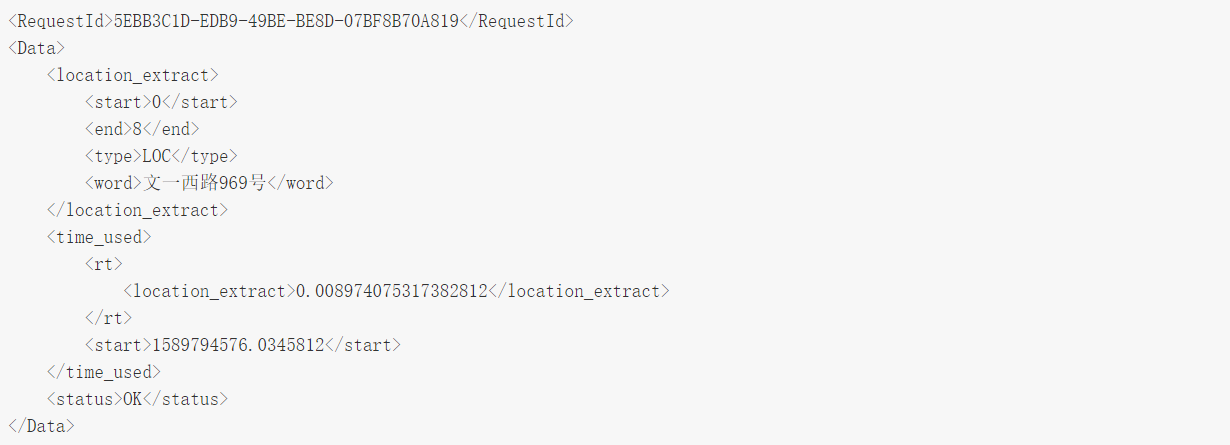Click the closing Data tag
Screen dimensions: 1230x445
click(x=41, y=426)
